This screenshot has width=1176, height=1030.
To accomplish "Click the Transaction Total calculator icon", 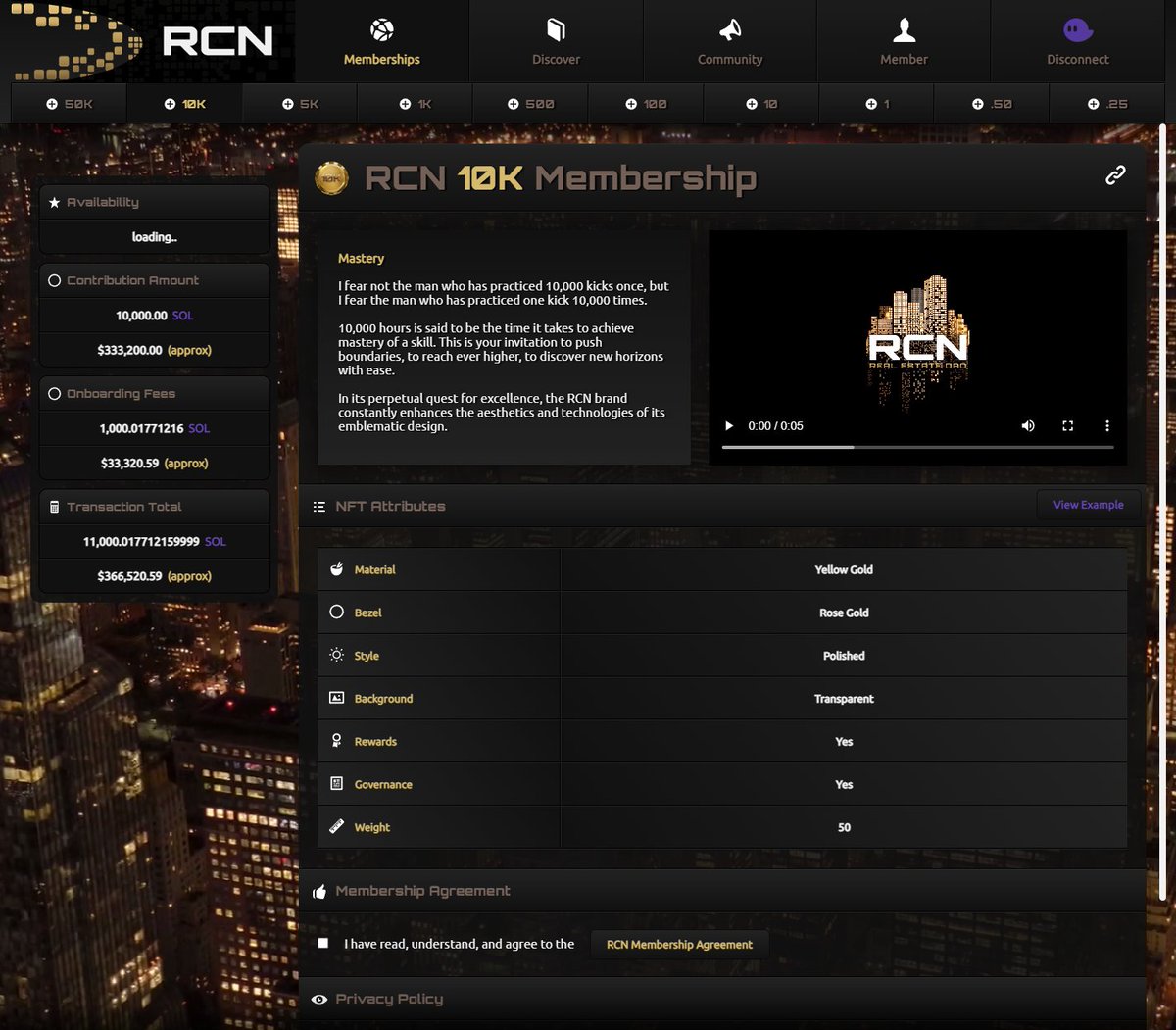I will (x=54, y=507).
